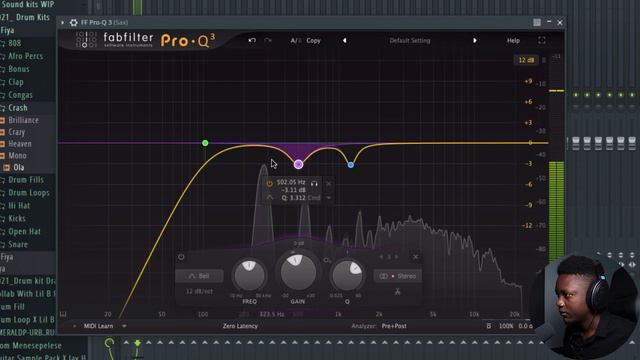This screenshot has height=360, width=640.
Task: Open the Clap folder
Action: (16, 82)
